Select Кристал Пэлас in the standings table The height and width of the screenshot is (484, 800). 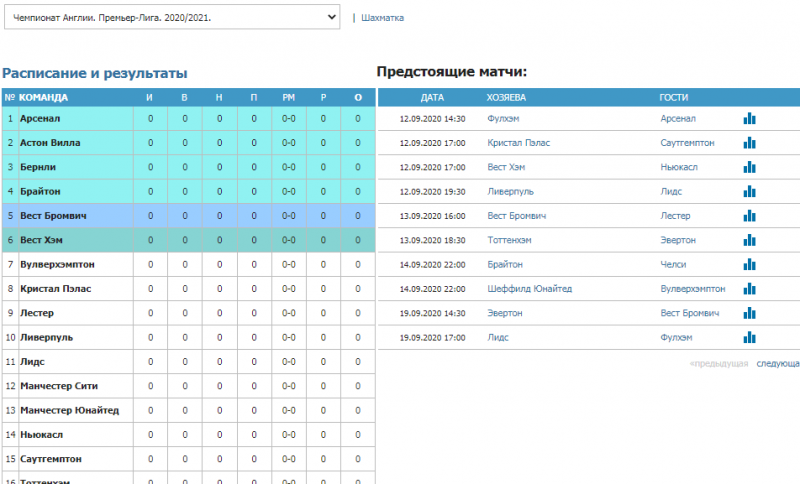point(56,289)
